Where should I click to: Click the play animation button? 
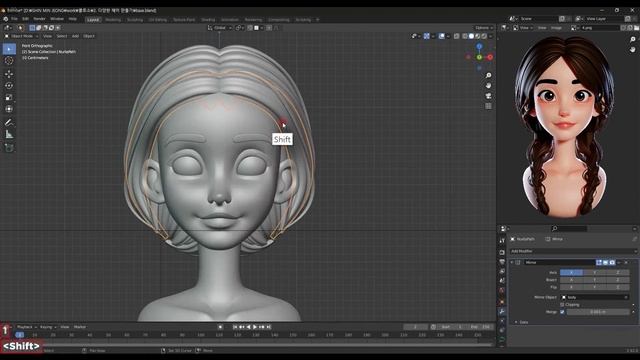tap(255, 327)
